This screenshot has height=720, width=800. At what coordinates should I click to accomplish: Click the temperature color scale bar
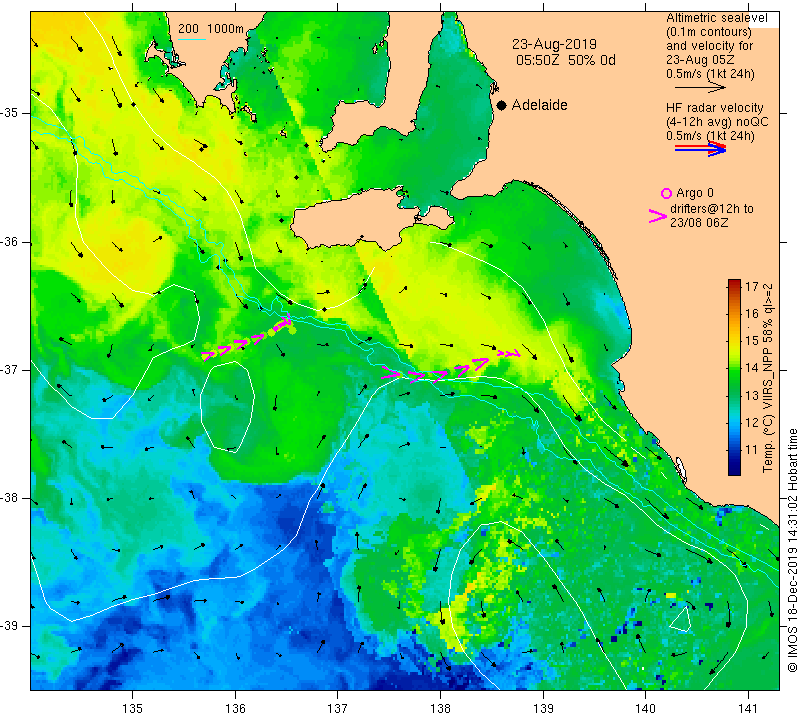tap(734, 377)
